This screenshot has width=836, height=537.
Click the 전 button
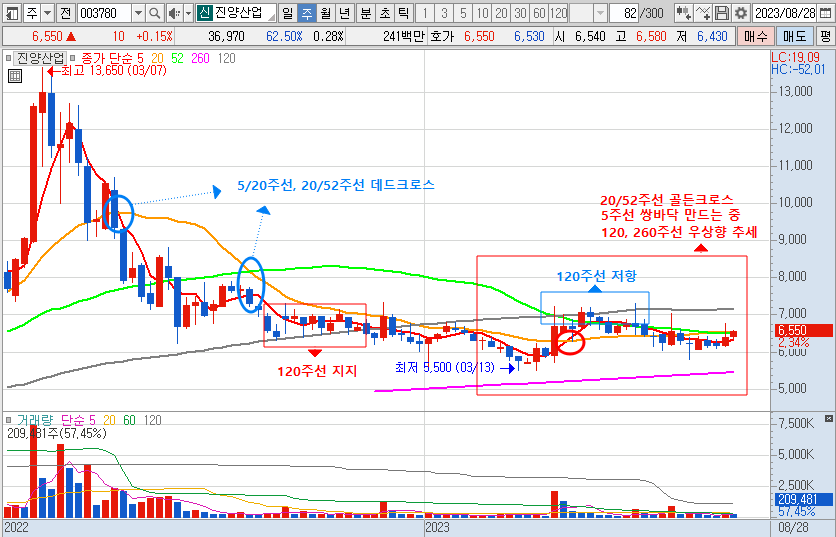point(65,13)
